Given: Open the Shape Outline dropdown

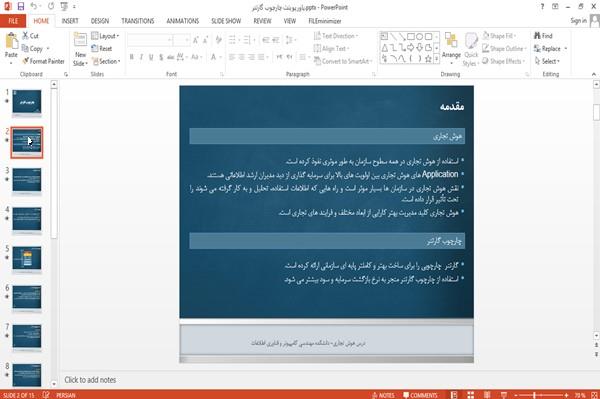Looking at the screenshot, I should 504,49.
